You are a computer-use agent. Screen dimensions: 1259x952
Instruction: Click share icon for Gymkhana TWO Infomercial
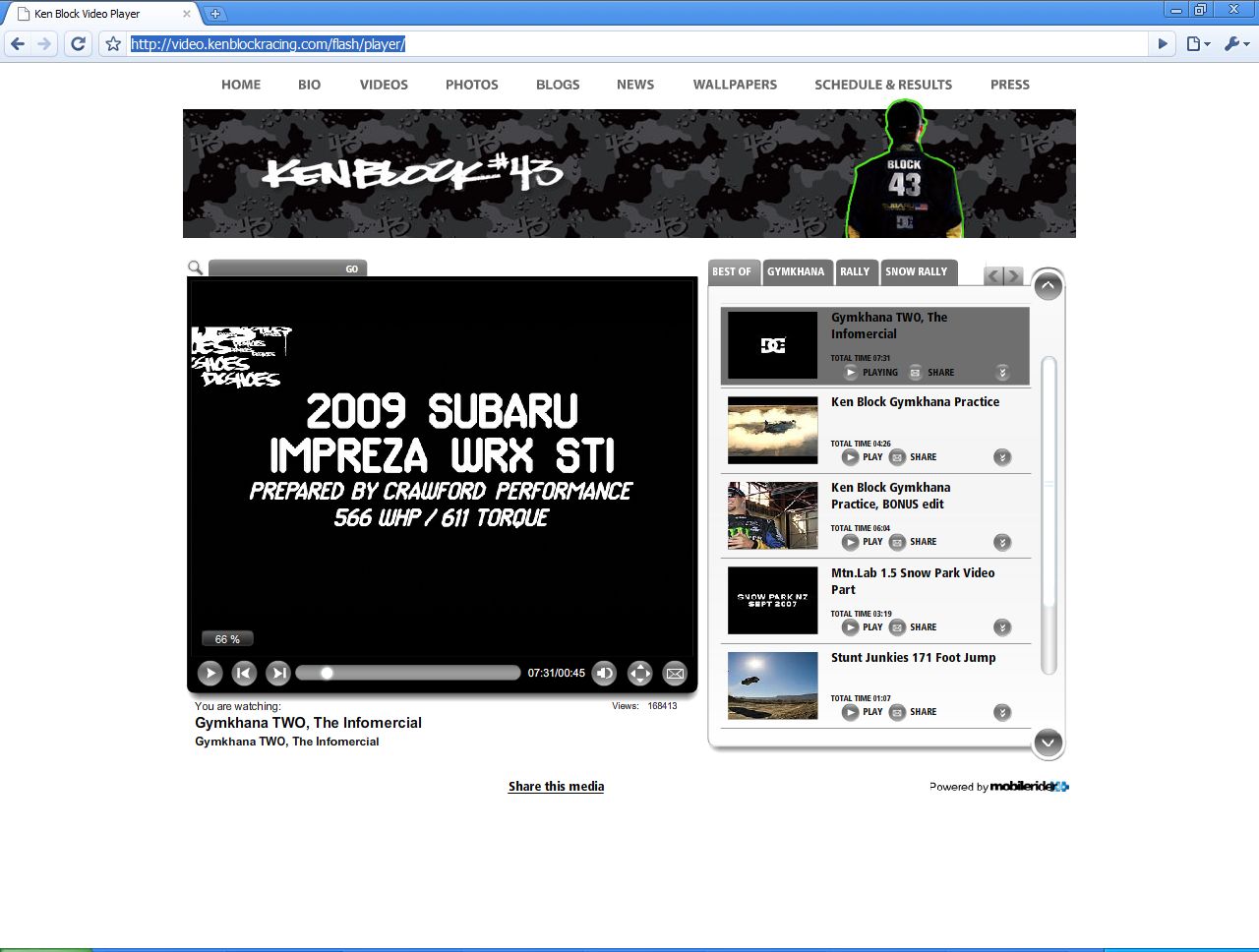(x=915, y=372)
